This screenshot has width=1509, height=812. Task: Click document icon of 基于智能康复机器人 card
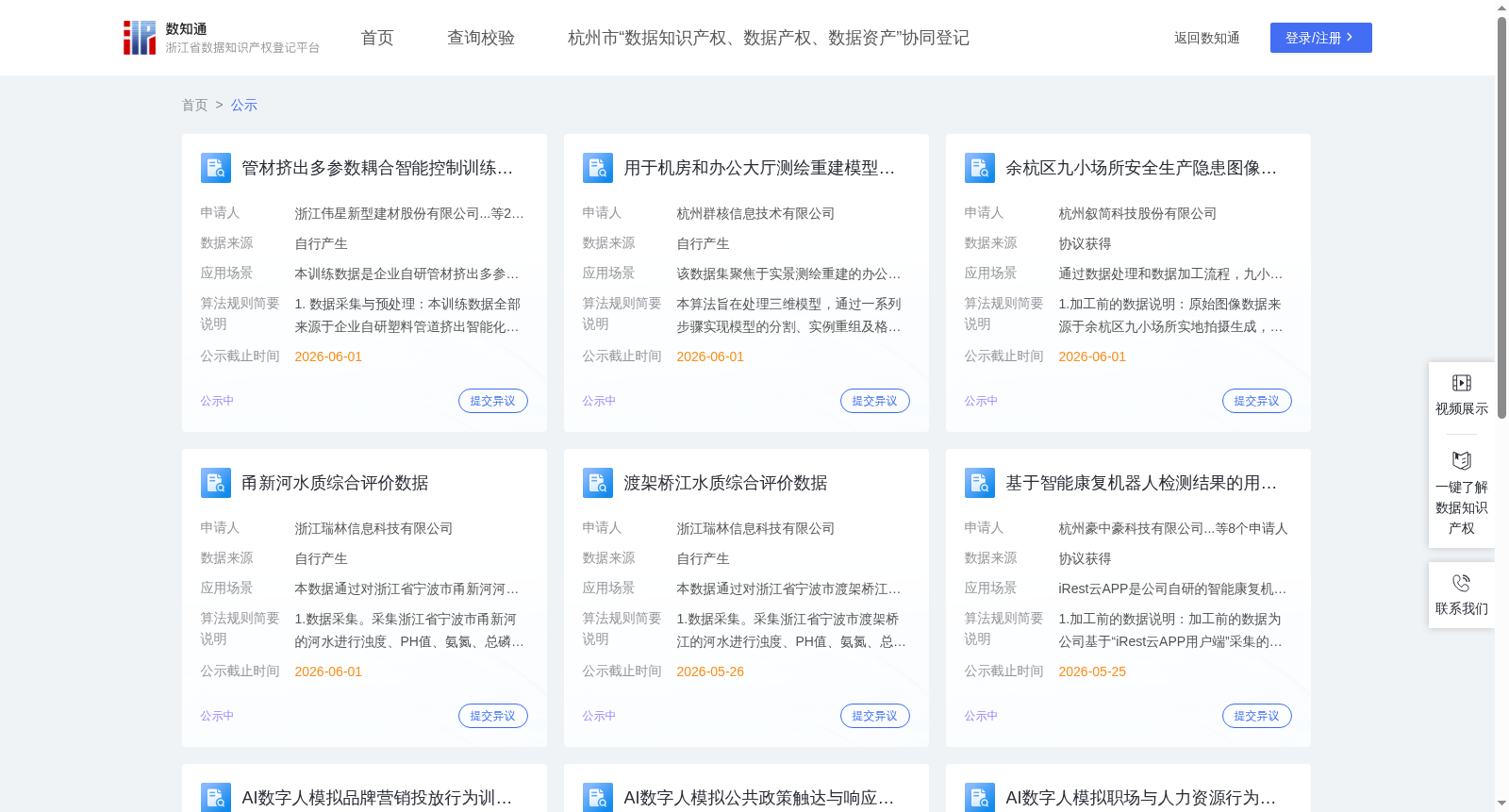pos(980,483)
